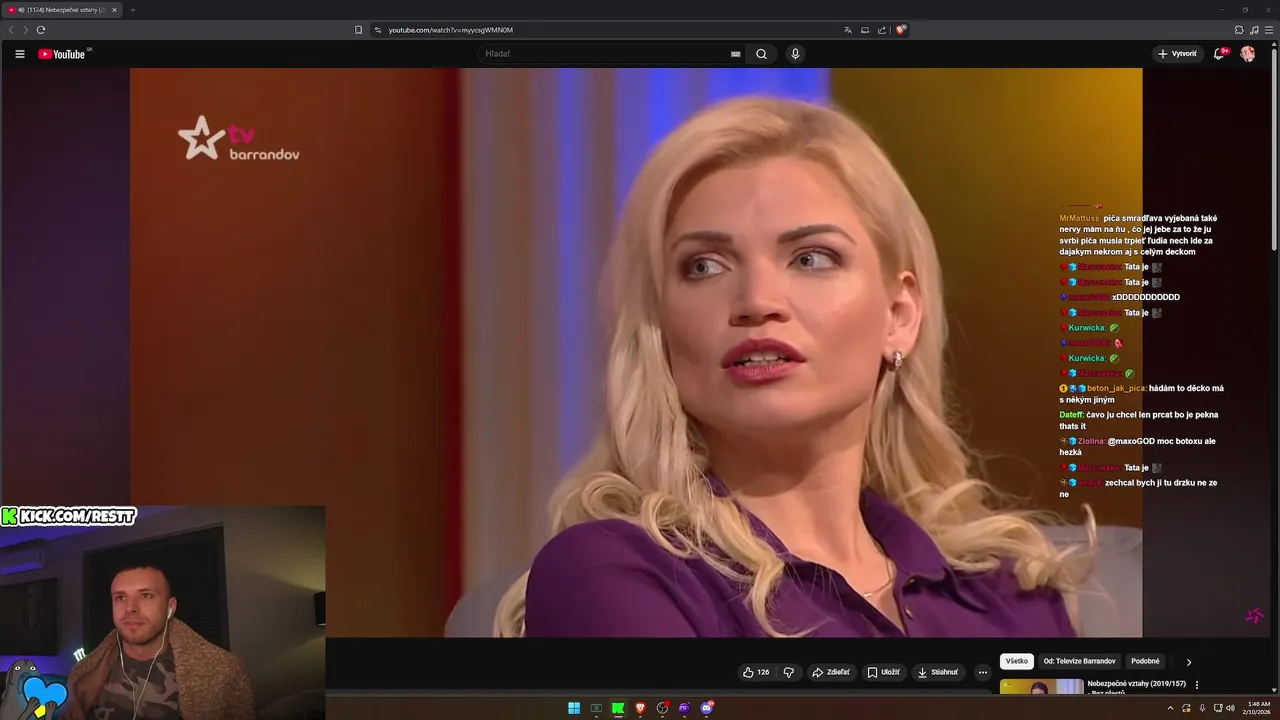Screen dimensions: 1280x720
Task: Select the Od: Televize Barrandov chip
Action: coord(1079,661)
